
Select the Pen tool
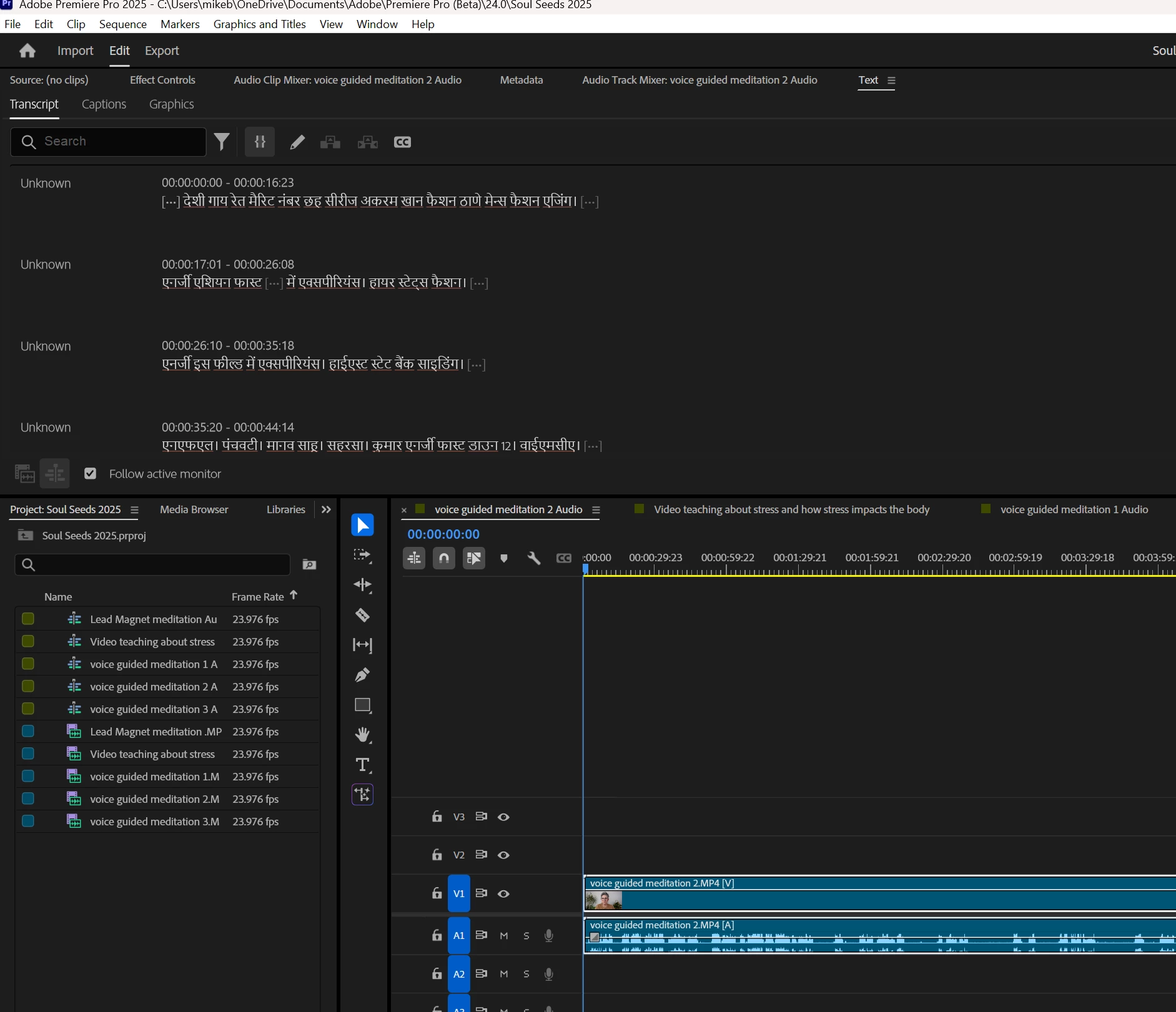(362, 675)
